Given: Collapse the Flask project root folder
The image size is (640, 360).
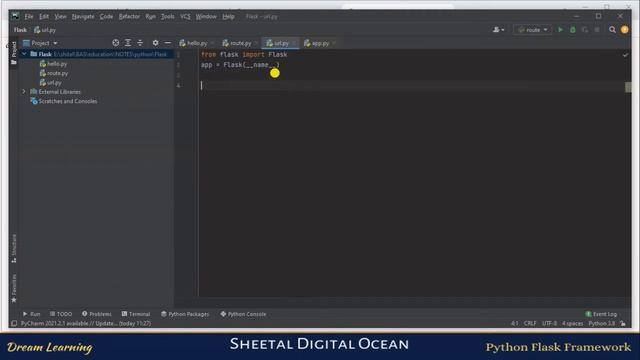Looking at the screenshot, I should tap(24, 54).
